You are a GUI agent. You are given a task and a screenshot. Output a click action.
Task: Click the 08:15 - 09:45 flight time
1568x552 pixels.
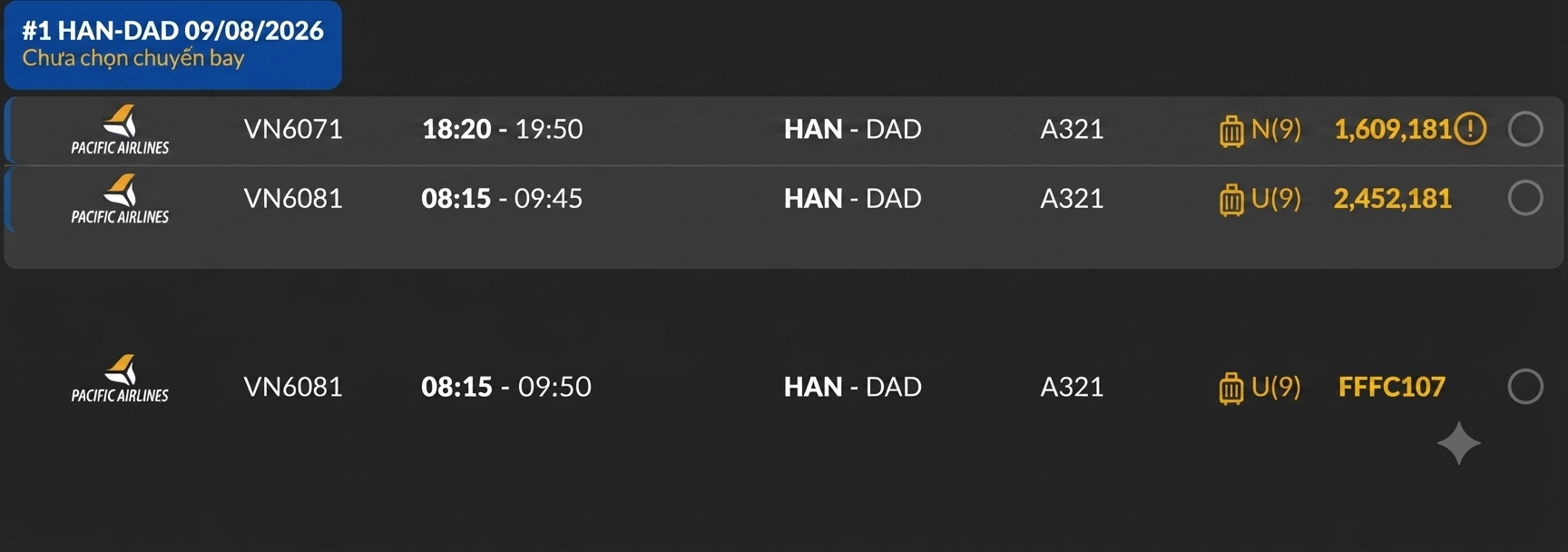coord(502,198)
